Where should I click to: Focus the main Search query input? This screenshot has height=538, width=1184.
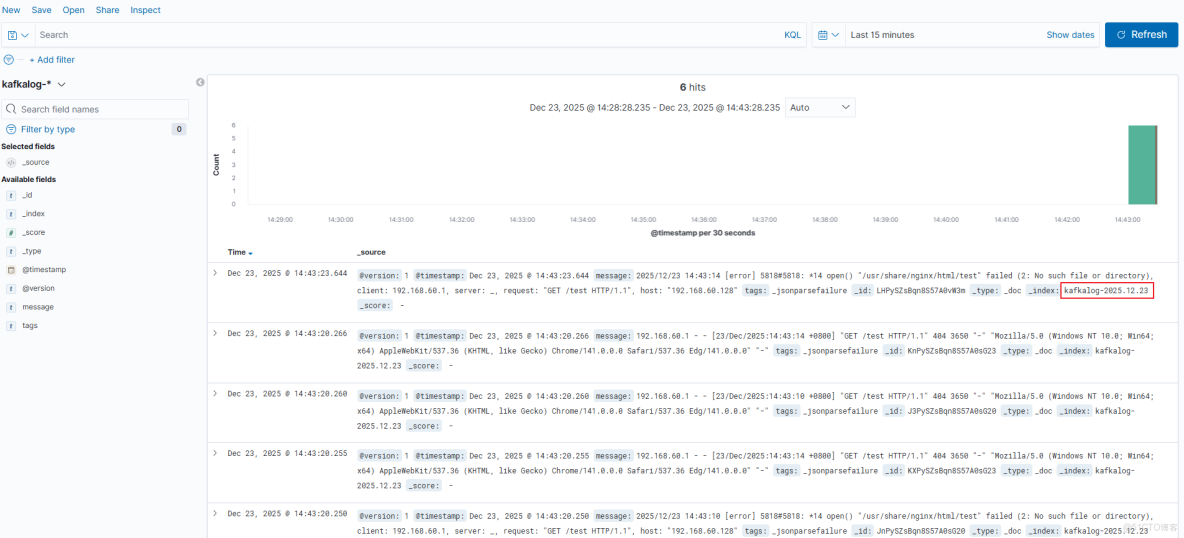408,35
